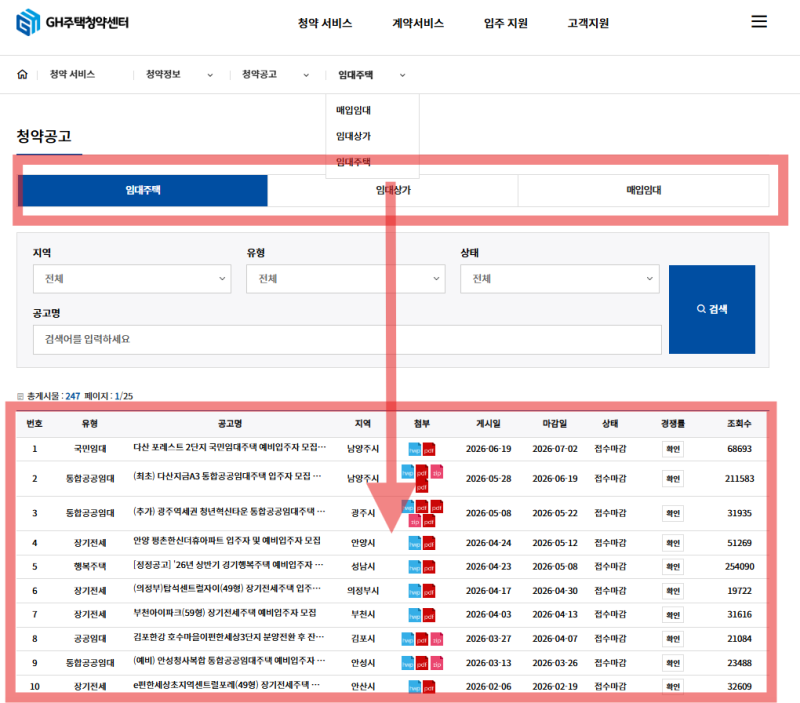Download hwp file for 탑석센트럴자이(49형) row
Screen dimensions: 800x703
click(x=415, y=591)
